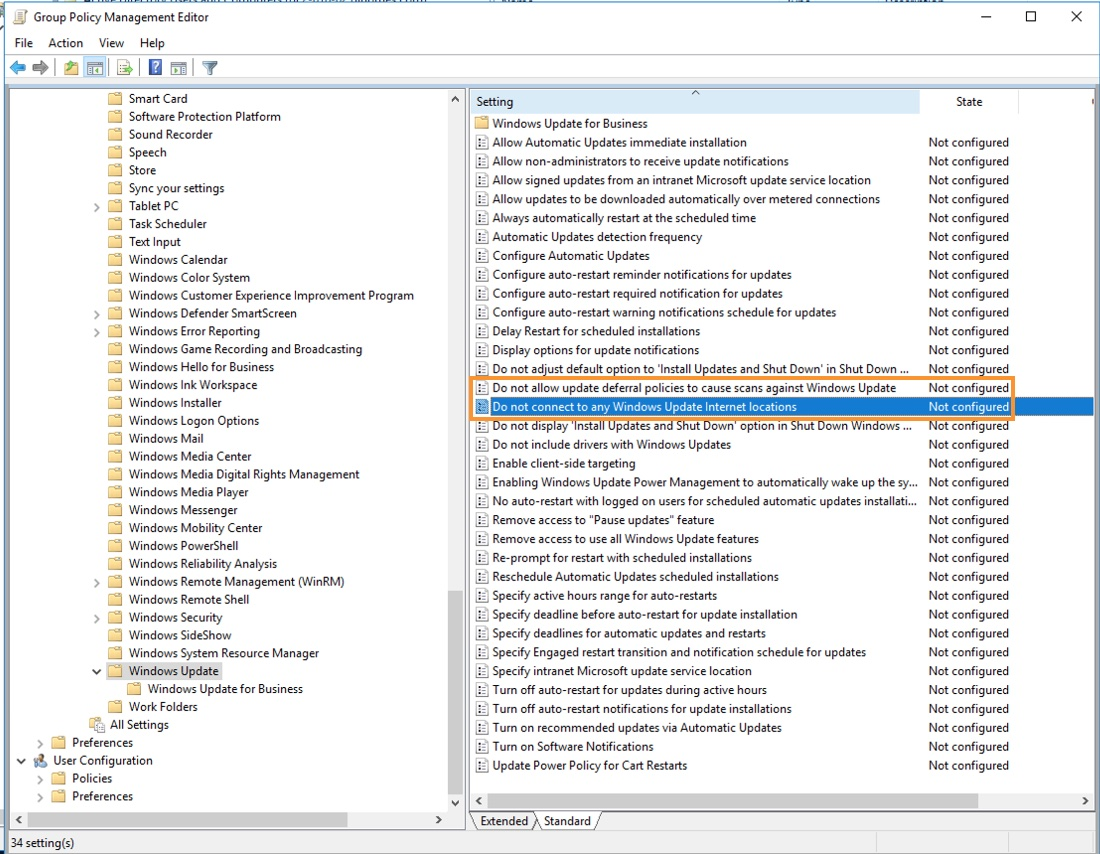
Task: Apply the Filter Options funnel icon
Action: tap(209, 67)
